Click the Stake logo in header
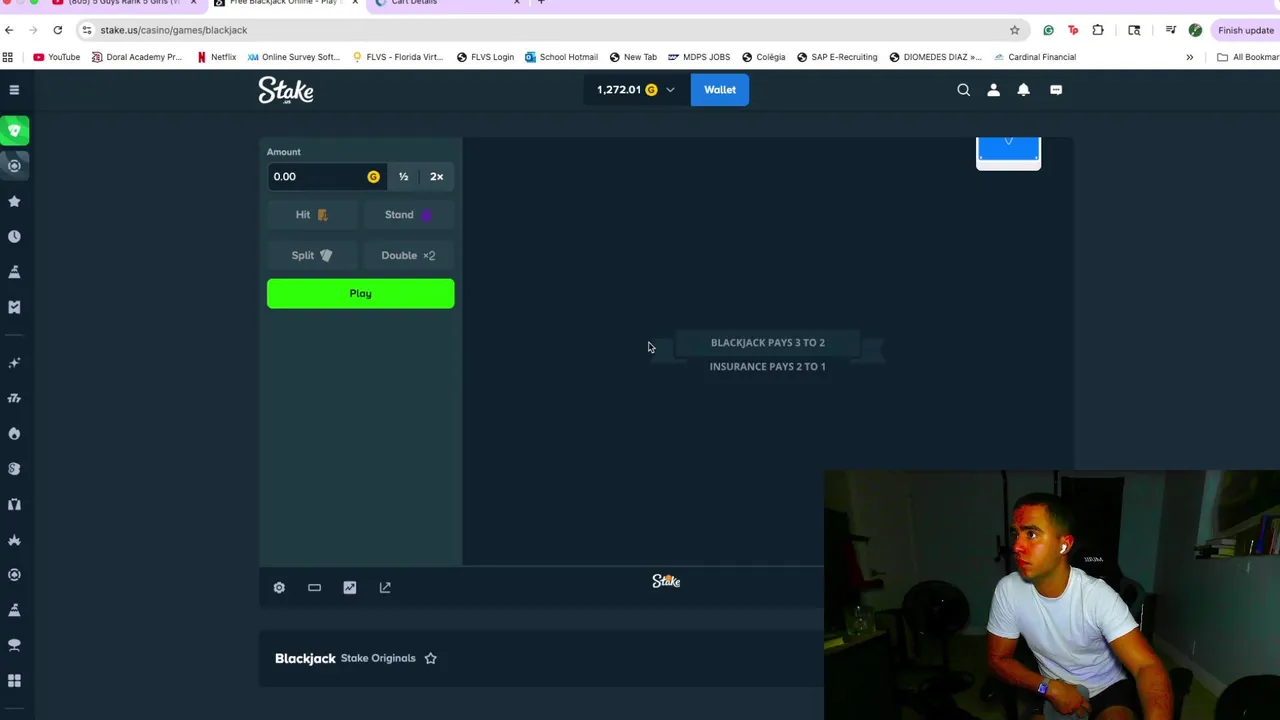The height and width of the screenshot is (720, 1280). pyautogui.click(x=286, y=90)
